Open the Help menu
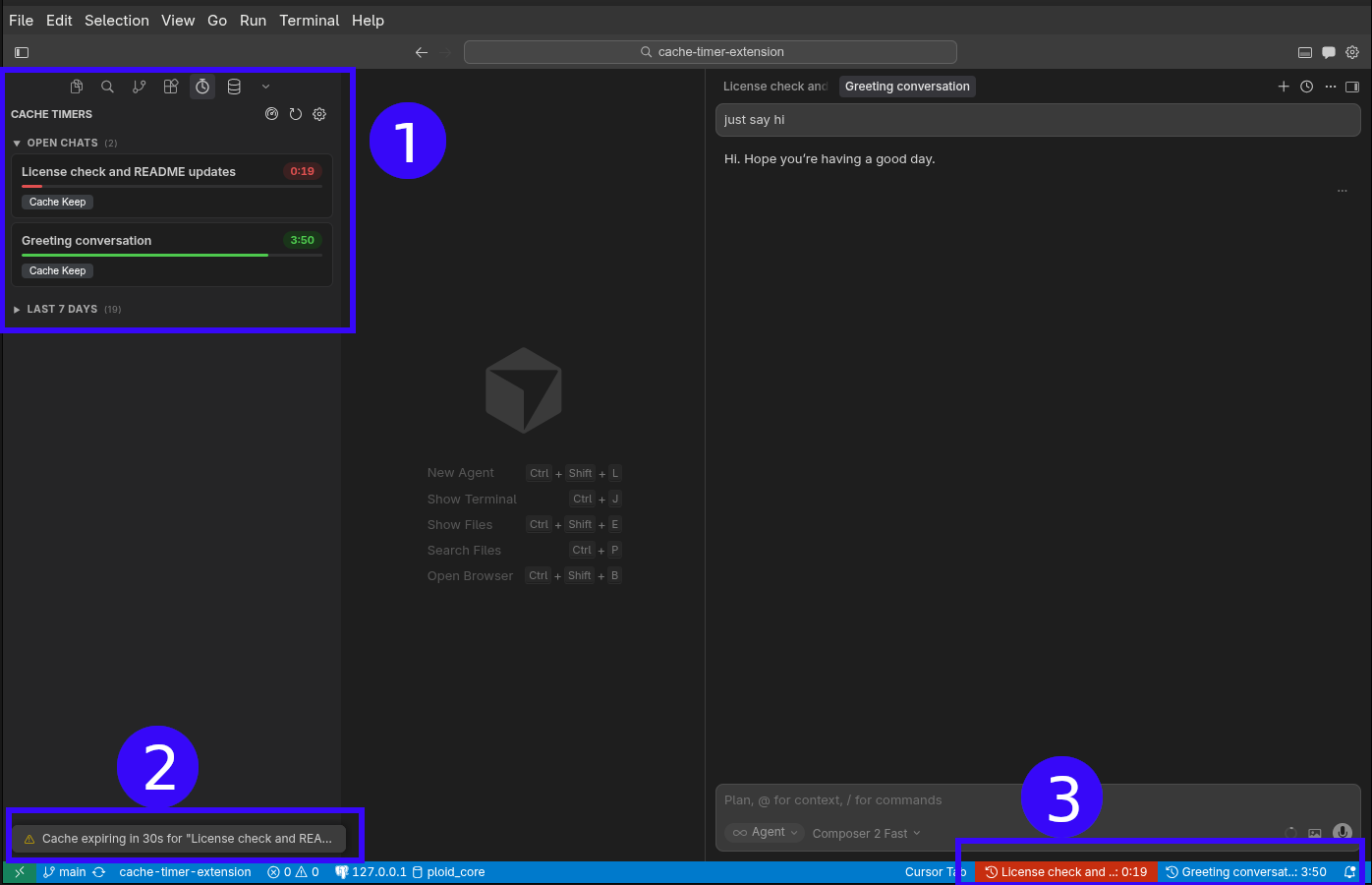The width and height of the screenshot is (1372, 885). pos(368,20)
